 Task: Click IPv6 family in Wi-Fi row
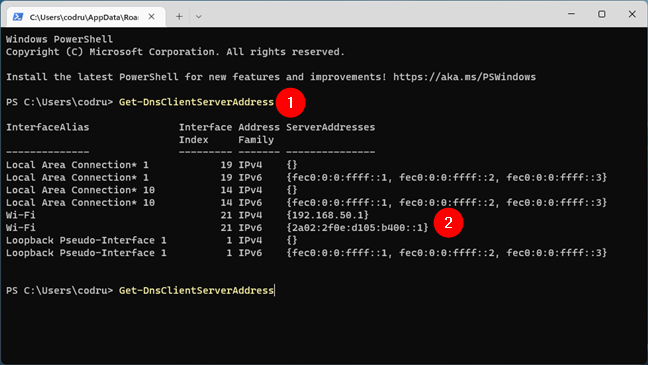click(250, 228)
